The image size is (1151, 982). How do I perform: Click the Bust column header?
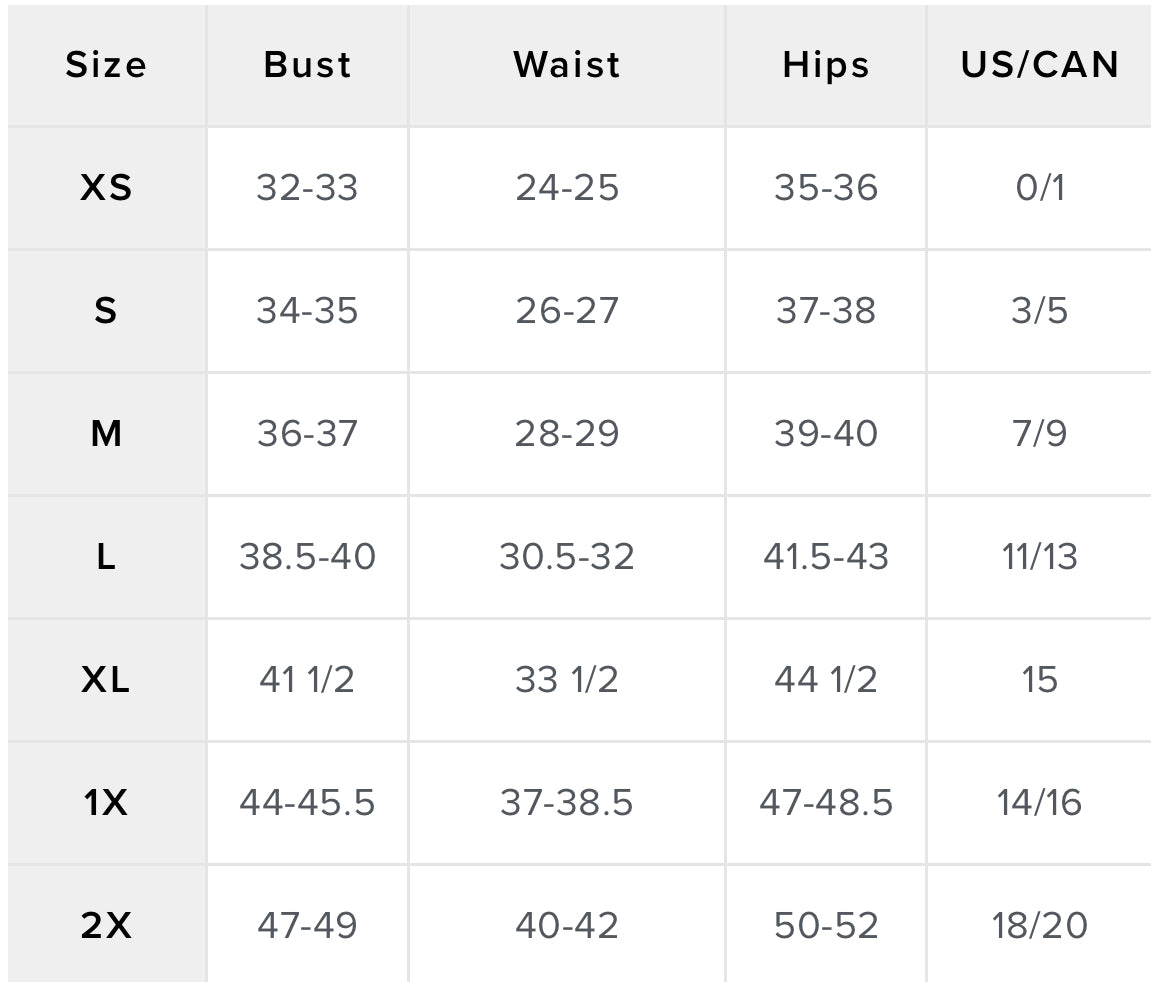tap(307, 65)
